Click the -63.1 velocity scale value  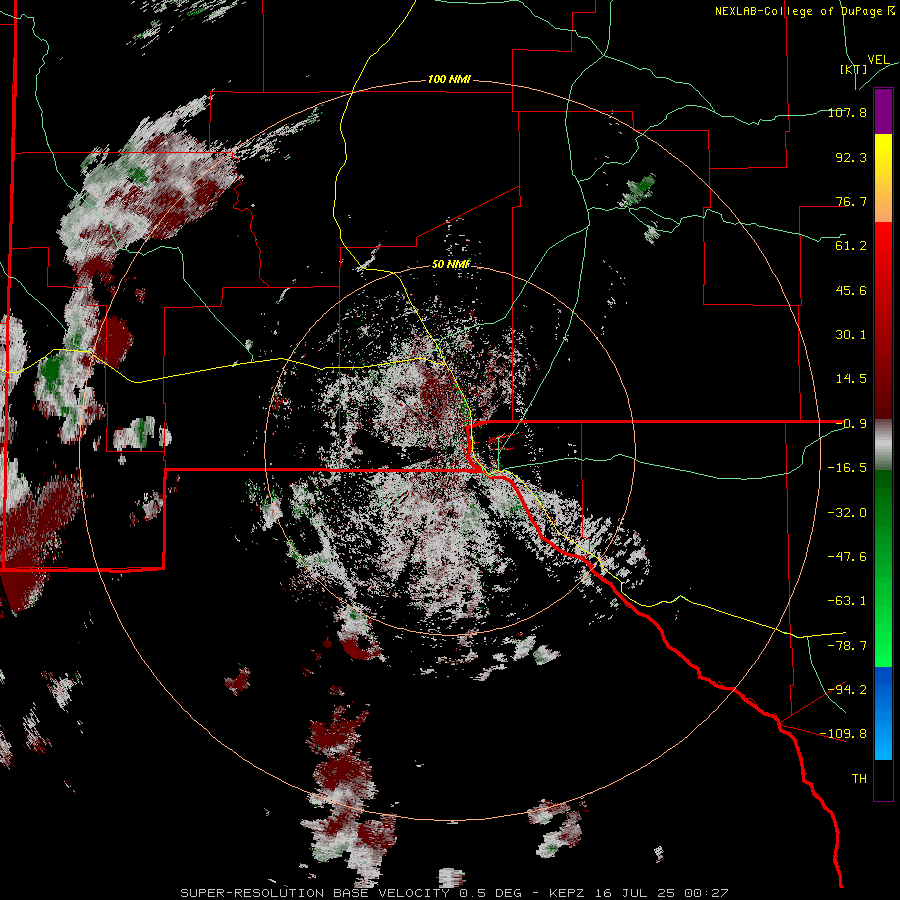coord(847,601)
